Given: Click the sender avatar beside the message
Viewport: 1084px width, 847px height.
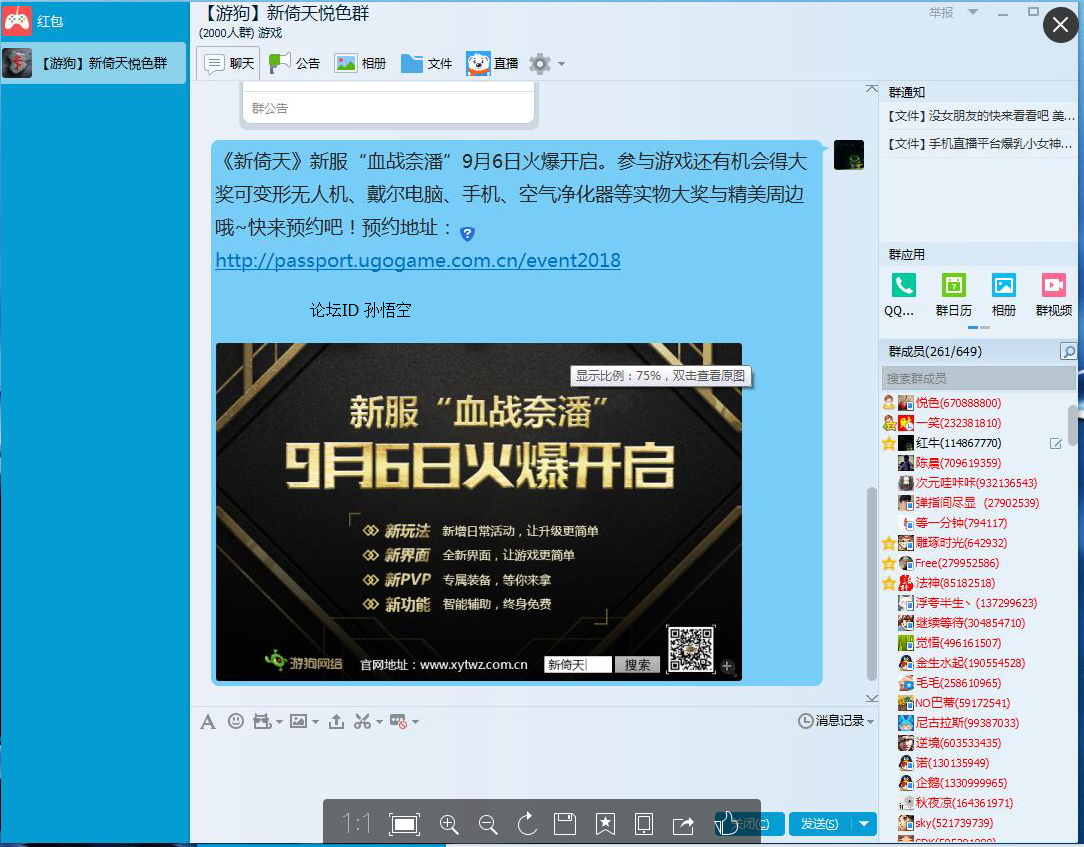Looking at the screenshot, I should coord(849,155).
